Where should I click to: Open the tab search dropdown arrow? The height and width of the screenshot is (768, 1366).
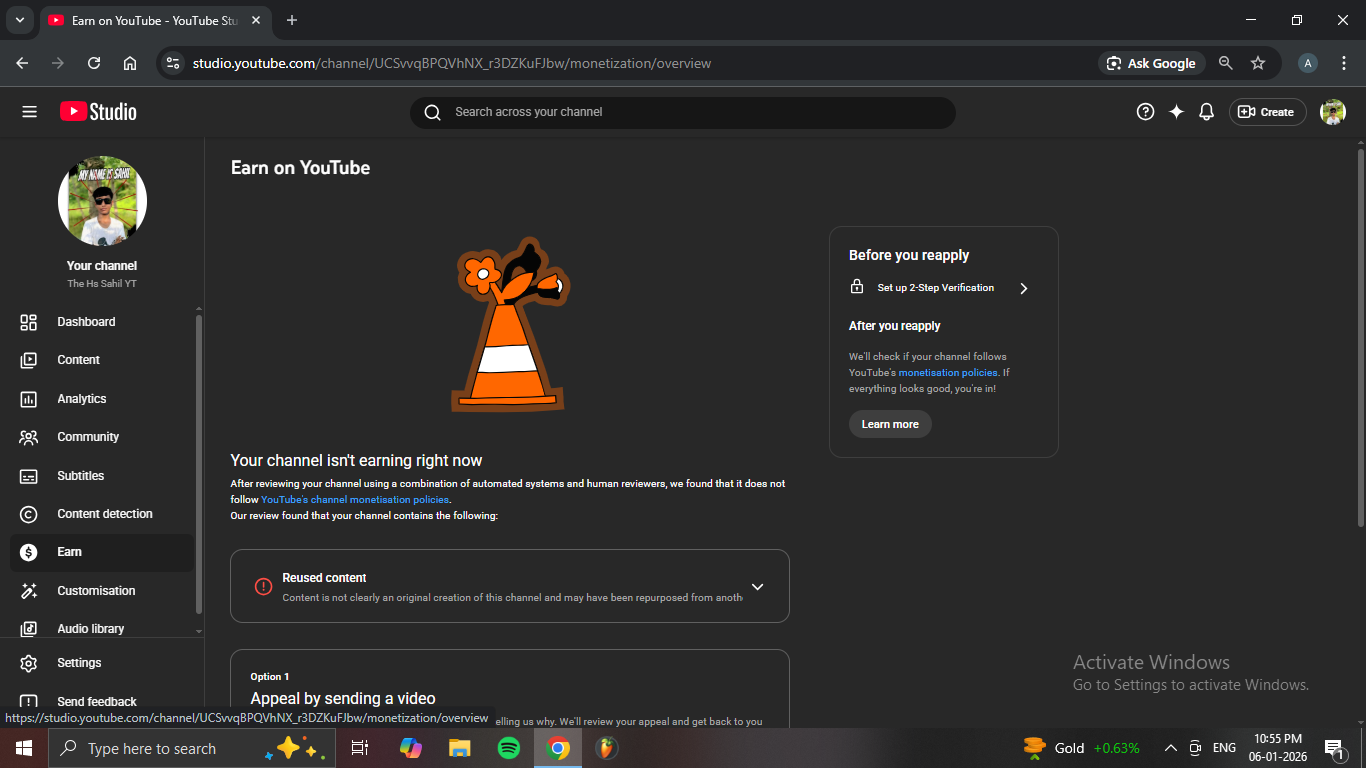click(x=19, y=20)
